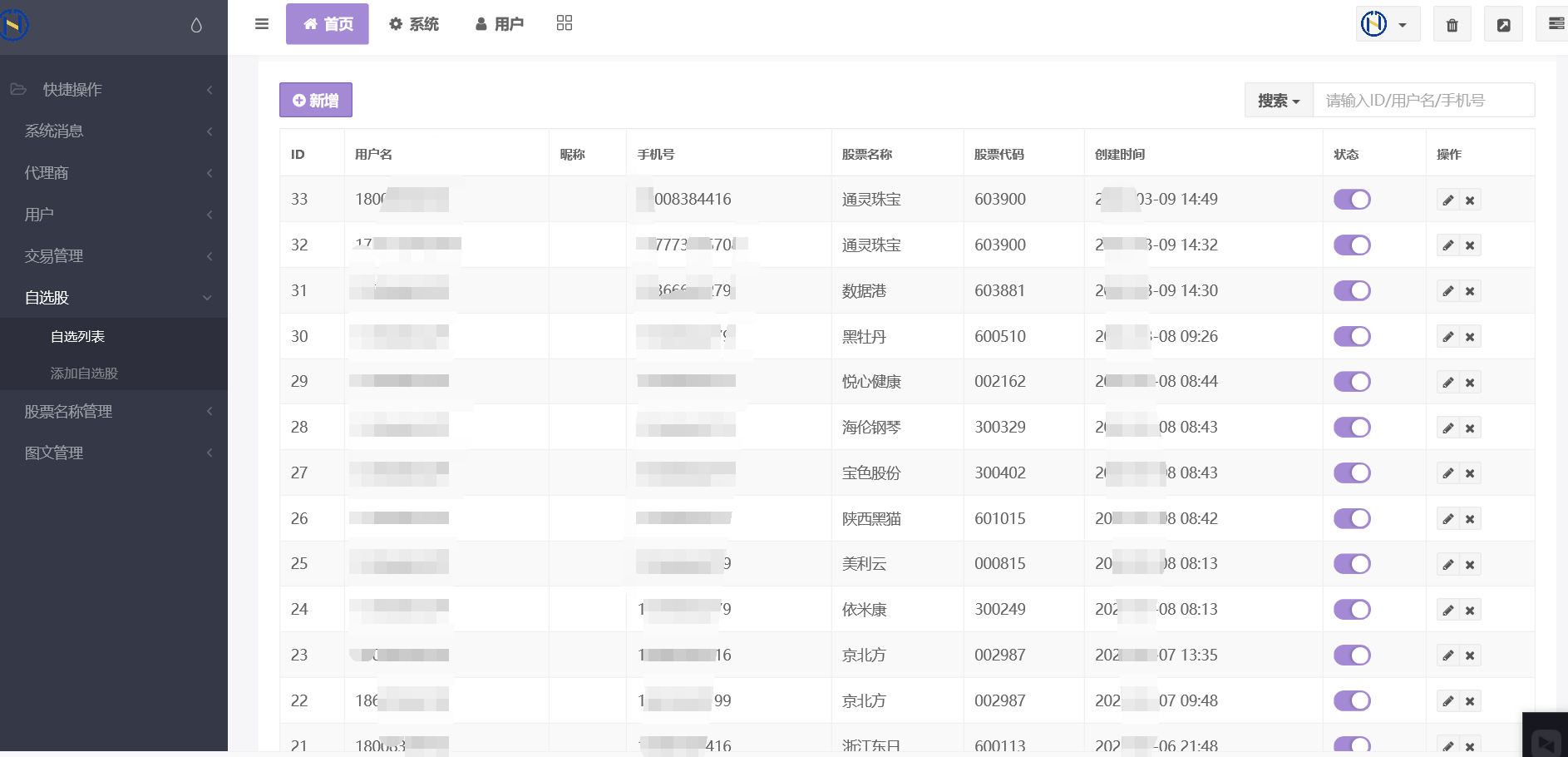Collapse the 自选股 sidebar section
This screenshot has height=757, width=1568.
click(x=114, y=298)
